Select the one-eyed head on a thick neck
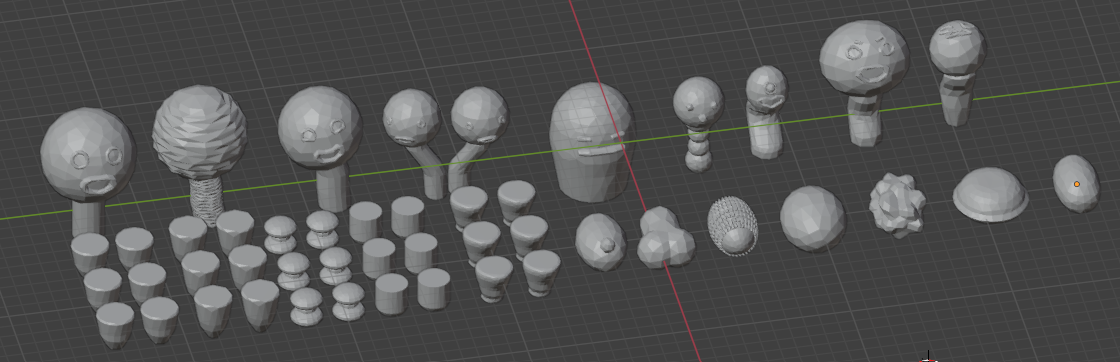The width and height of the screenshot is (1120, 362). 766,111
